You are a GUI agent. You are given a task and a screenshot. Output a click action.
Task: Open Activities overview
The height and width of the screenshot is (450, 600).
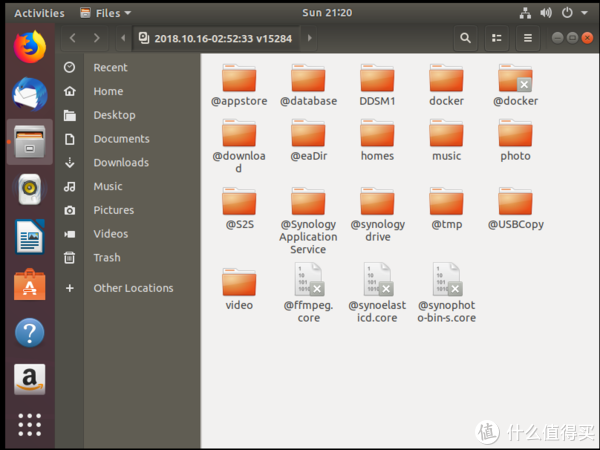[39, 13]
